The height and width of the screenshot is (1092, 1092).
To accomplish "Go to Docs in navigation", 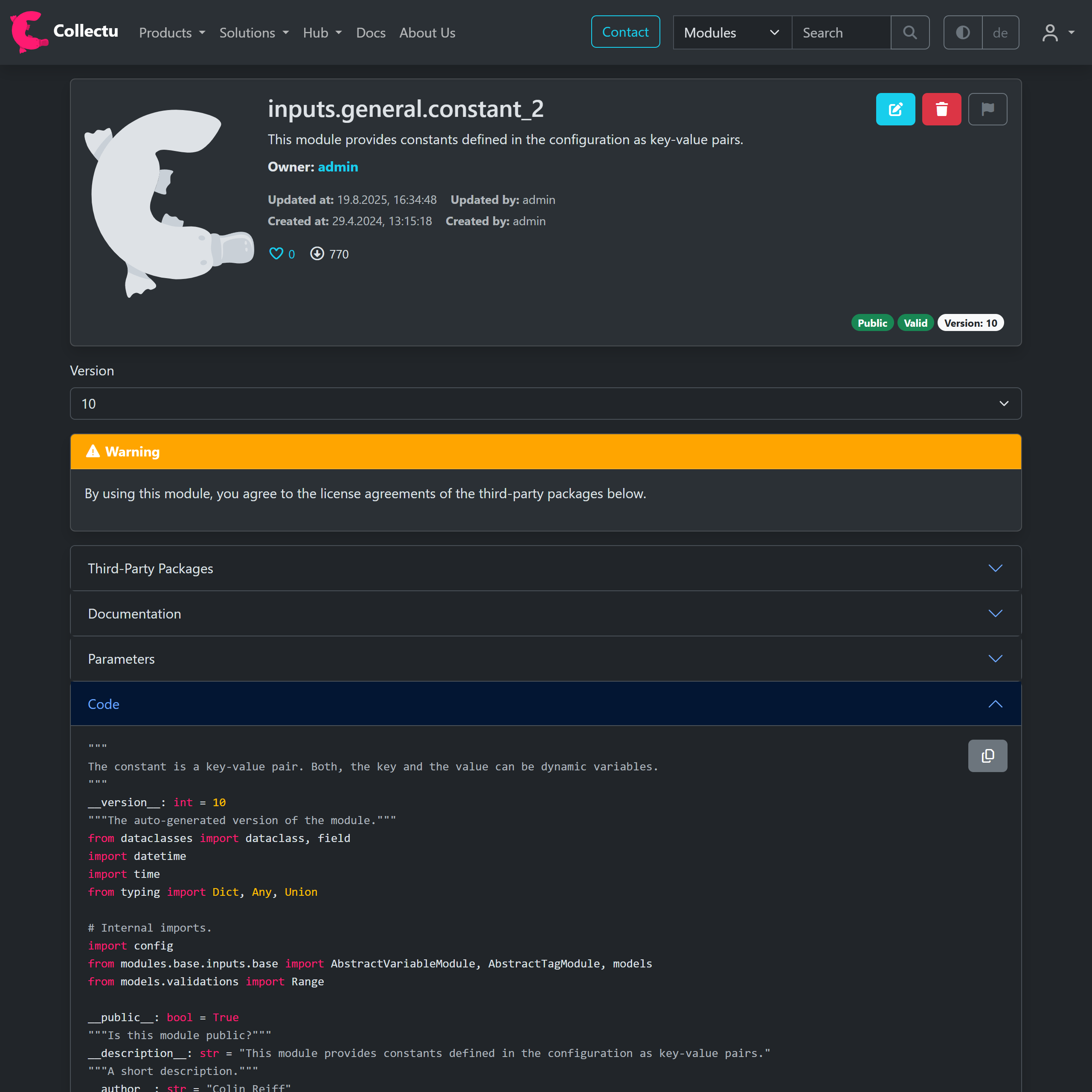I will (371, 33).
